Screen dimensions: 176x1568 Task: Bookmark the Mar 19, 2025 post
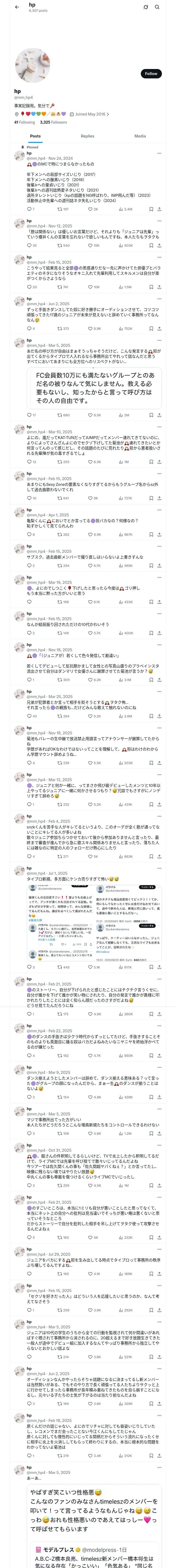151,602
